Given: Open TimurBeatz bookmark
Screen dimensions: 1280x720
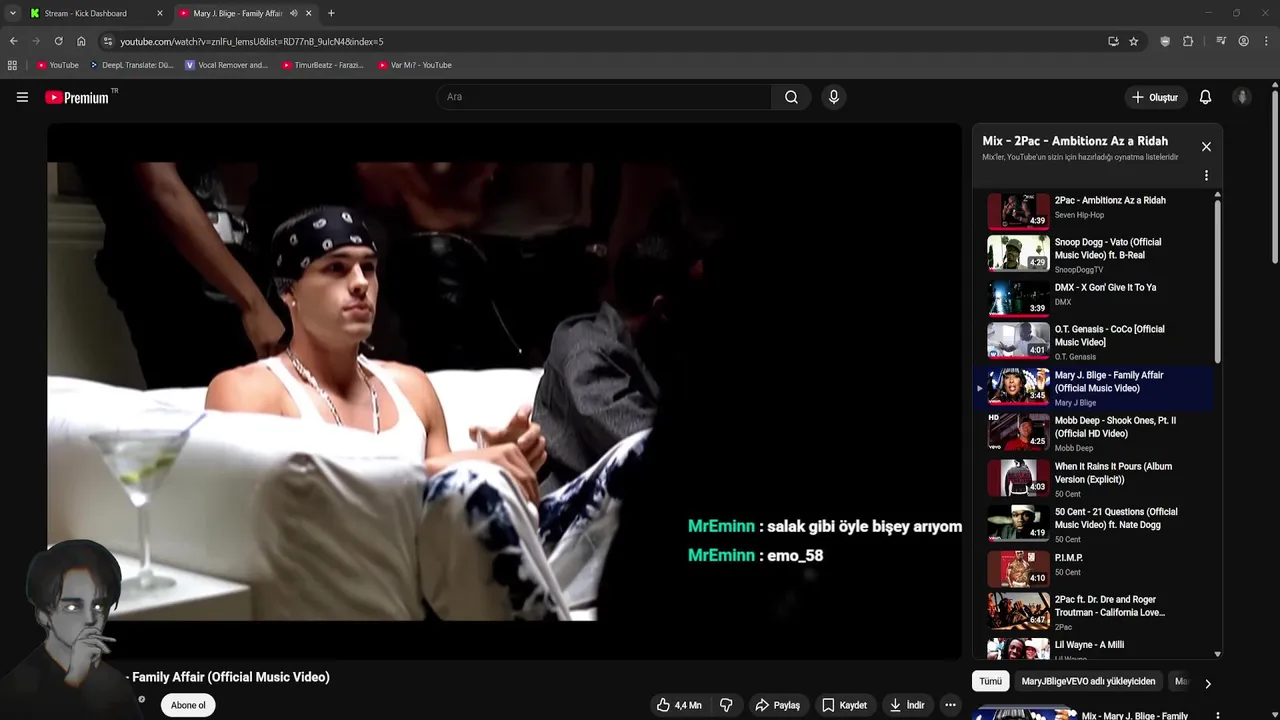Looking at the screenshot, I should (x=322, y=65).
